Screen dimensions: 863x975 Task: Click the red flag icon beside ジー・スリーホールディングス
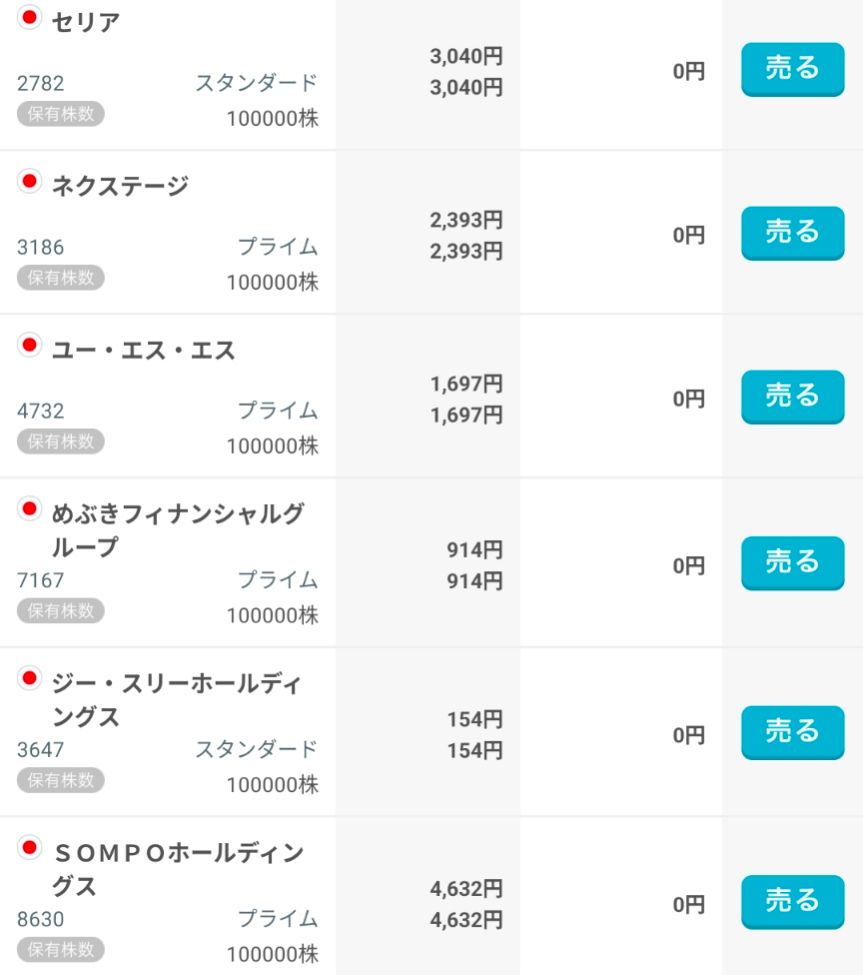(x=30, y=679)
